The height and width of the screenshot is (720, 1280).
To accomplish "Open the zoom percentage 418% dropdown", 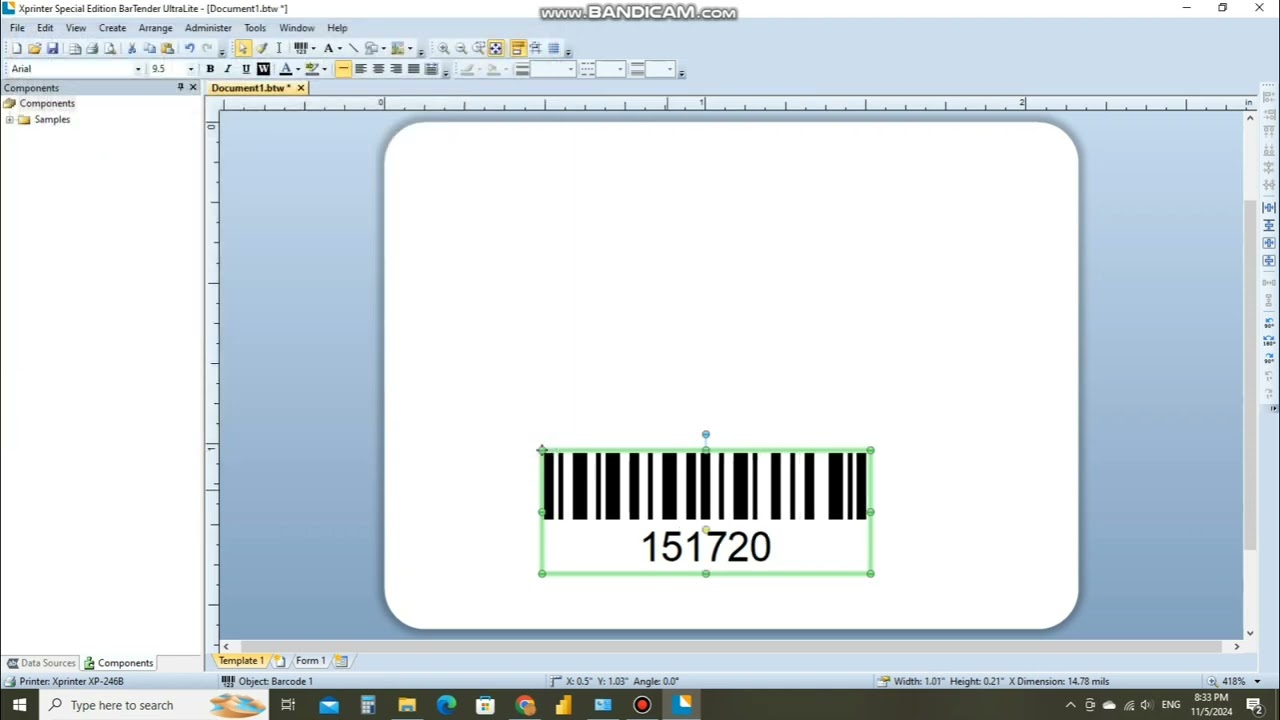I will pyautogui.click(x=1257, y=681).
